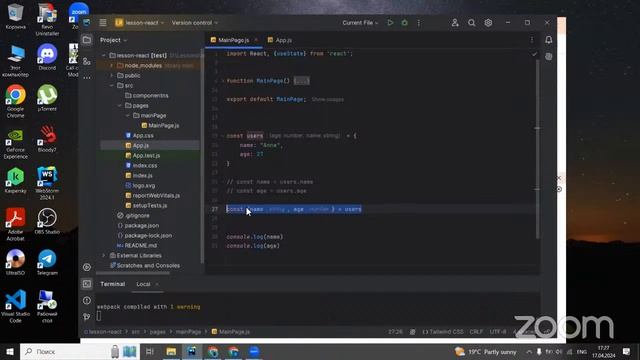Expand the folded MainPage function body
The width and height of the screenshot is (640, 360).
[301, 81]
